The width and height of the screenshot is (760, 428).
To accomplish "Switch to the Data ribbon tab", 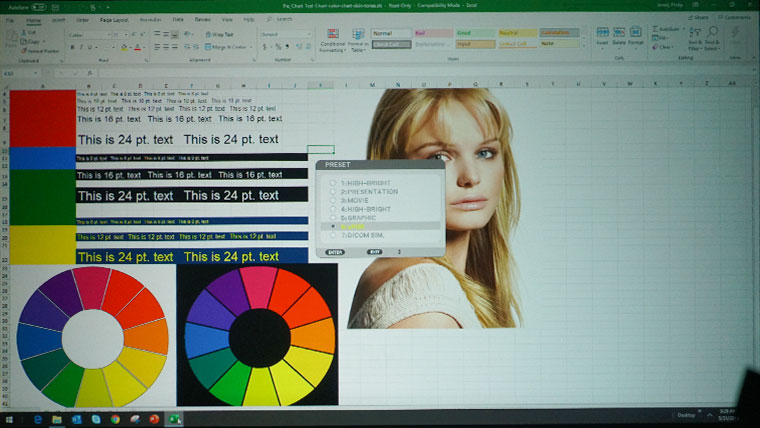I will (176, 19).
